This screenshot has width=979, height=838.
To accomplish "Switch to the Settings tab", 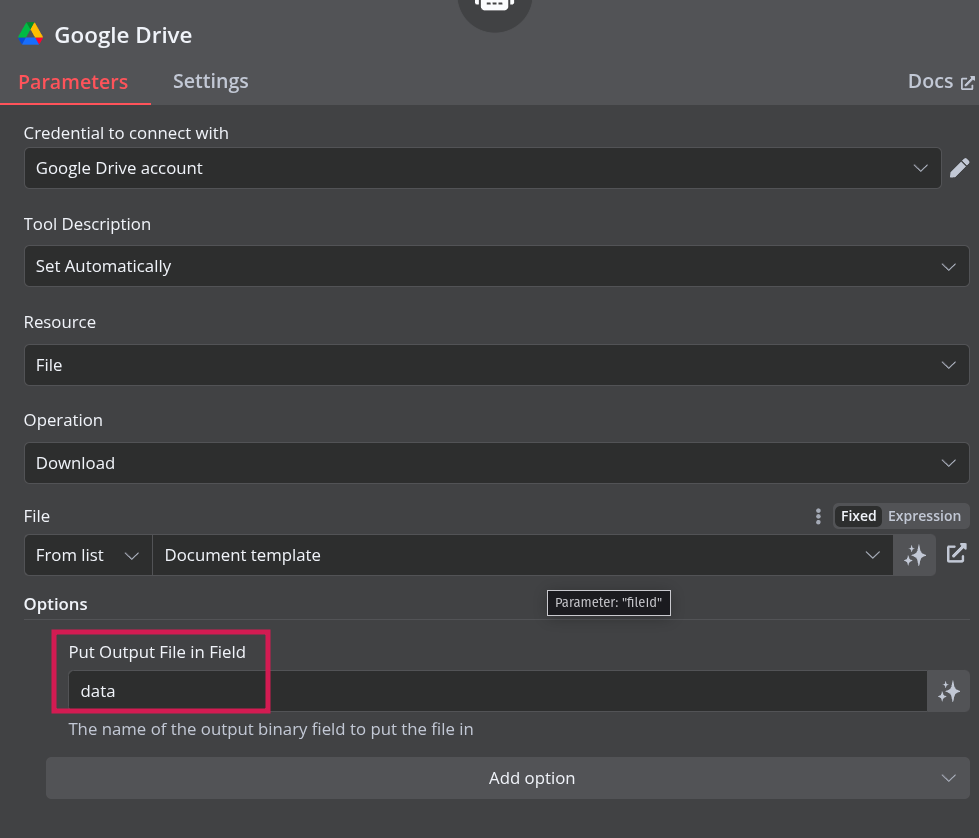I will (x=210, y=82).
